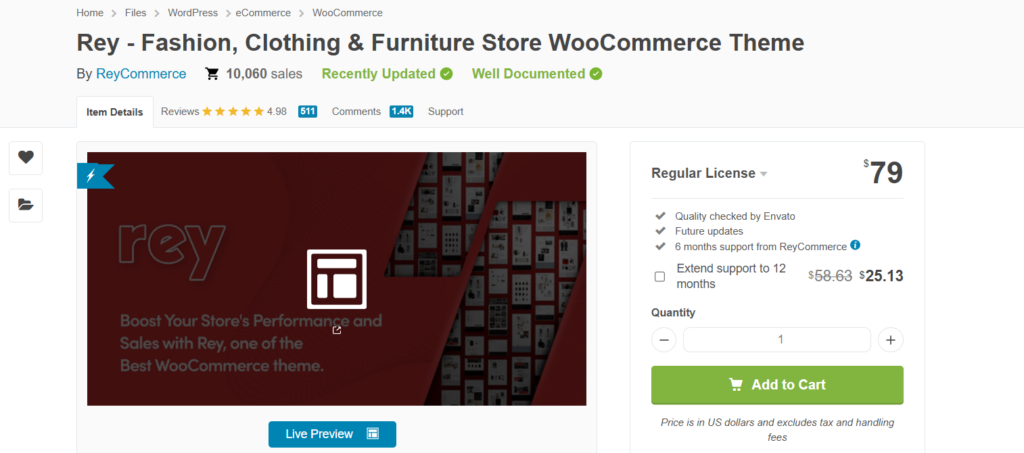Increase quantity with the plus button

tap(890, 340)
